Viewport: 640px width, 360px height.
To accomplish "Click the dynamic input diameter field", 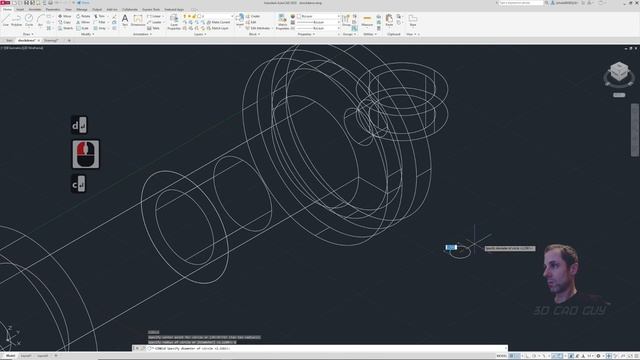I will [451, 247].
